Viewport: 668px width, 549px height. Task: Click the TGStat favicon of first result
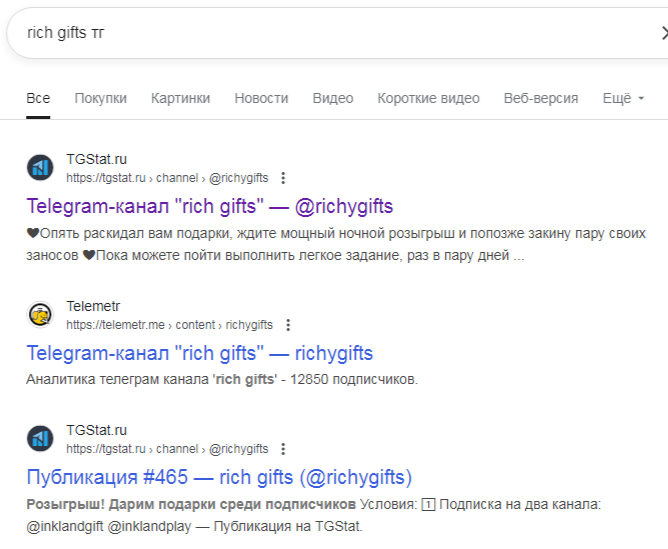click(x=40, y=168)
